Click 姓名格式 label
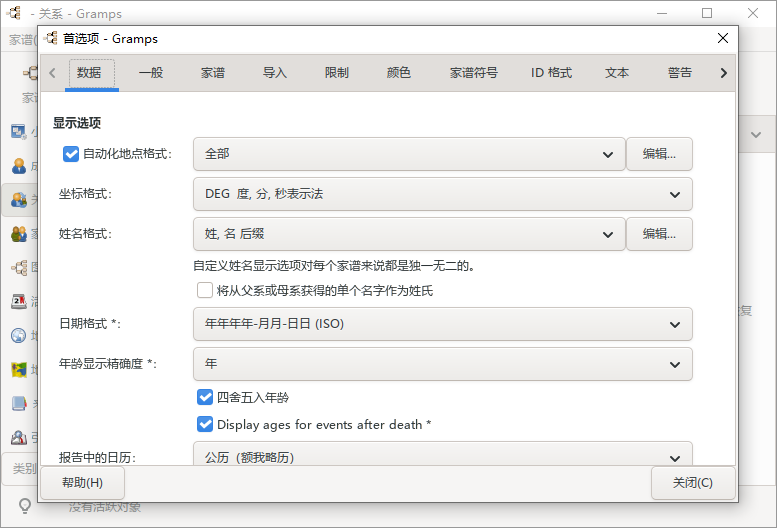The image size is (777, 528). (85, 233)
